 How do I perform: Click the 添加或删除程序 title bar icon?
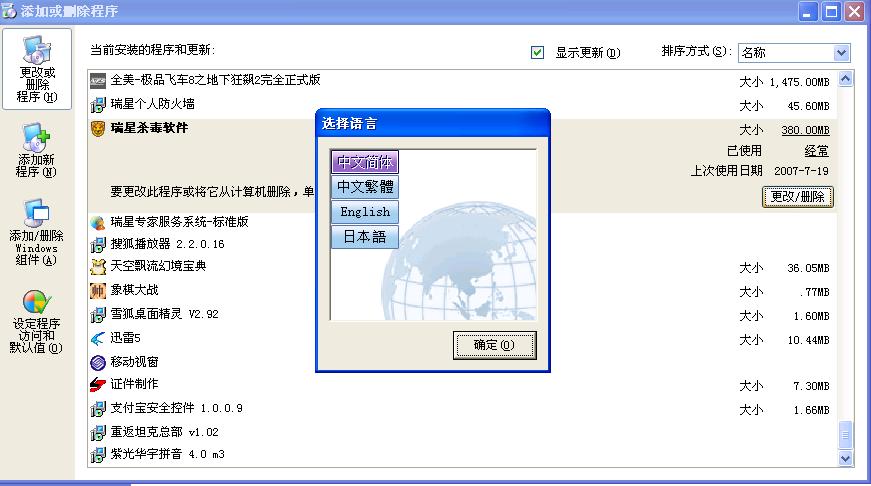(9, 11)
